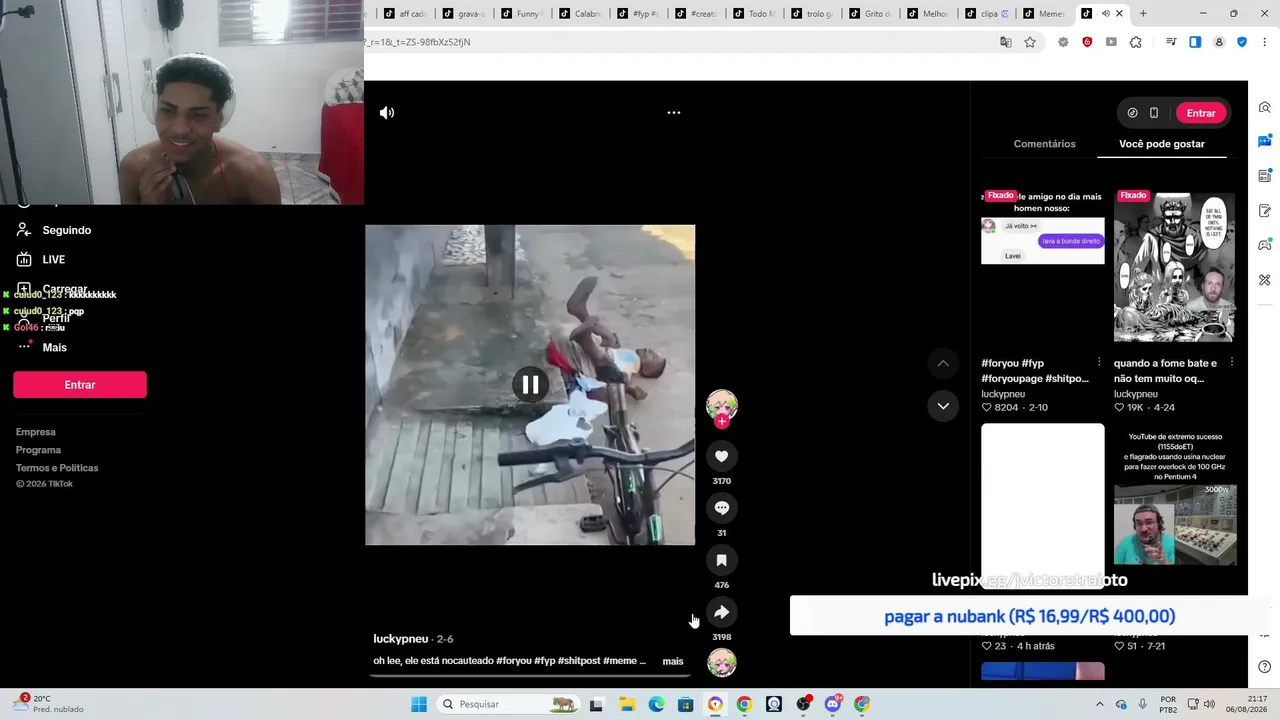This screenshot has height=720, width=1280.
Task: Share the video with 3198 shares
Action: pos(721,612)
